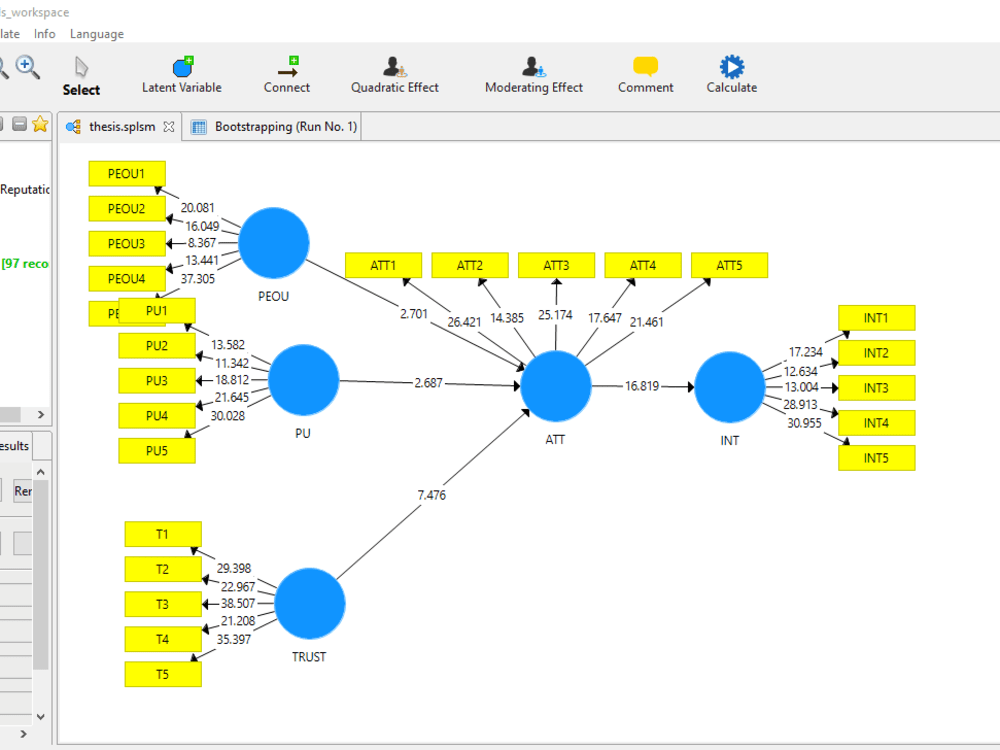This screenshot has height=750, width=1000.
Task: Open the Language menu
Action: (x=96, y=33)
